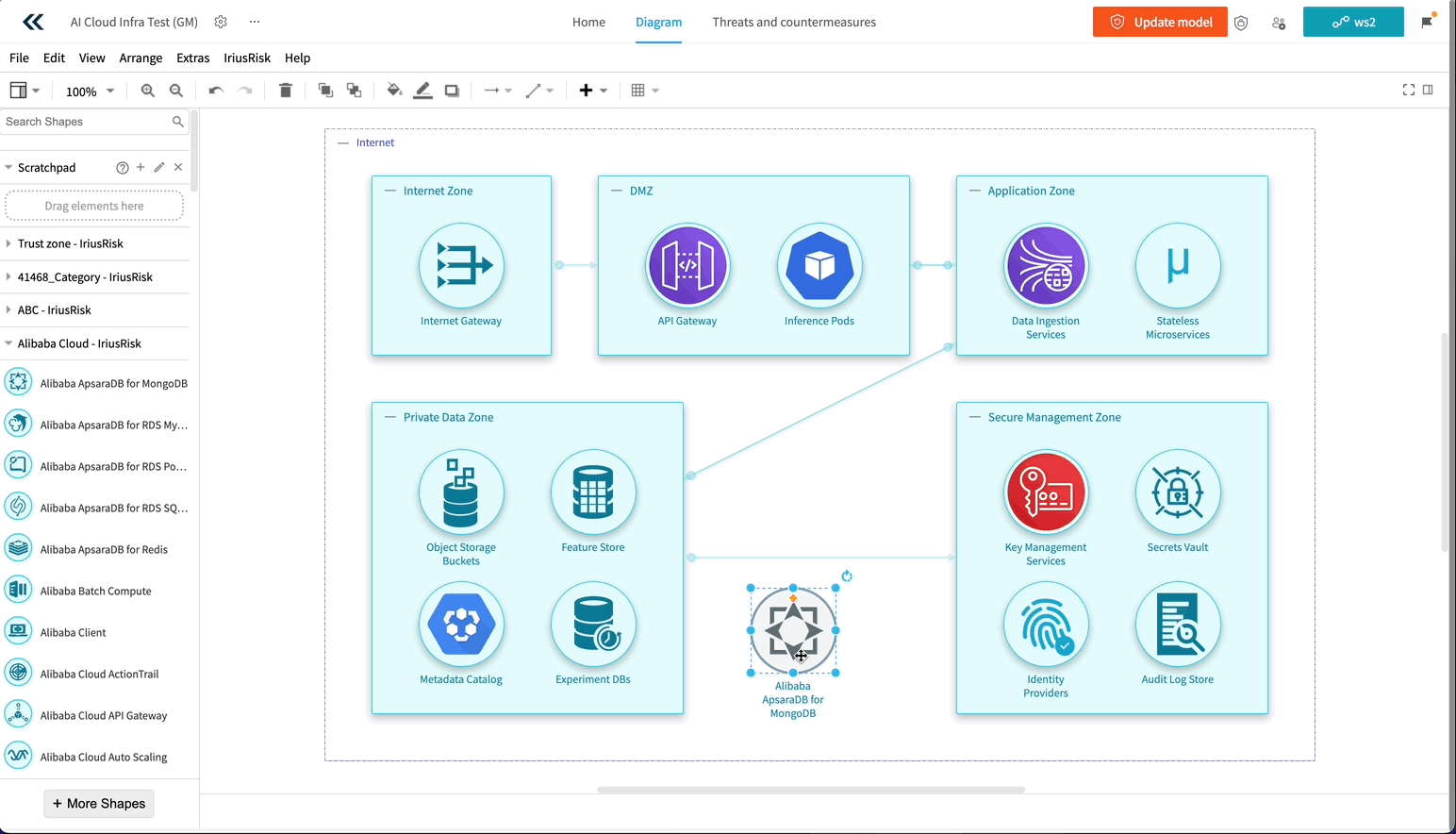Send selection to back

(355, 91)
